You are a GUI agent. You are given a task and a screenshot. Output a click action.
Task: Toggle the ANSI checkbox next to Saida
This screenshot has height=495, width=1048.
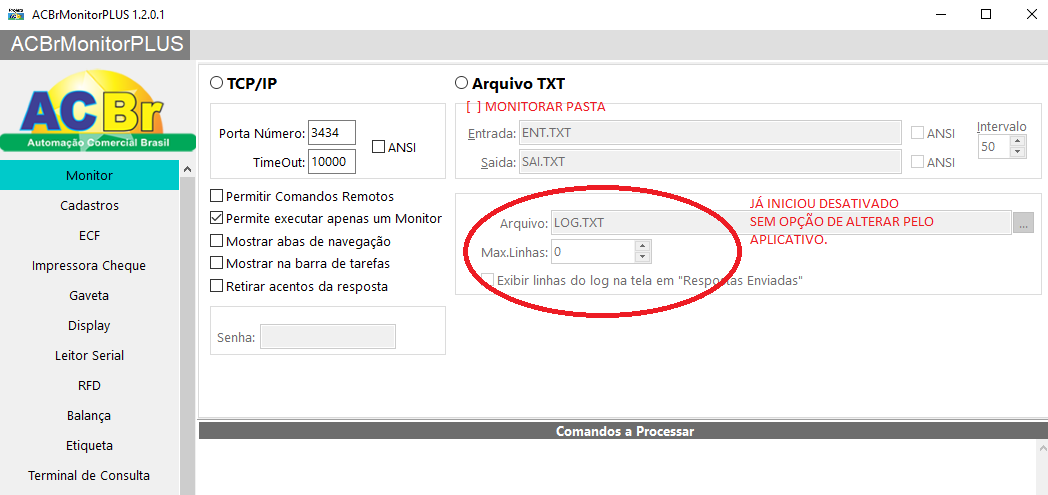(918, 162)
